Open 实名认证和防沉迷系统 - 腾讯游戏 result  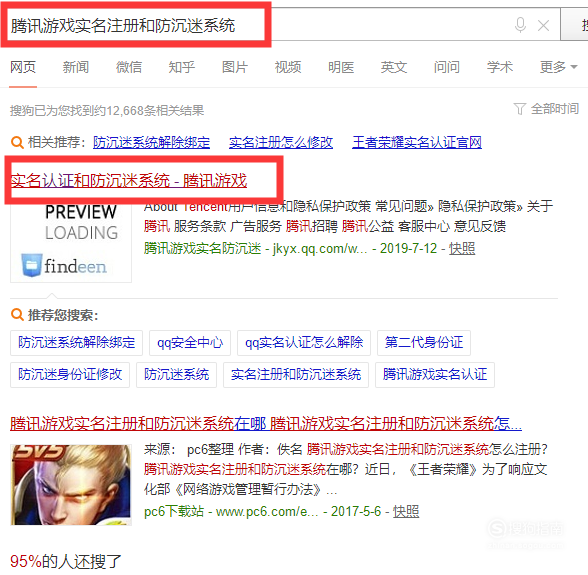(129, 180)
